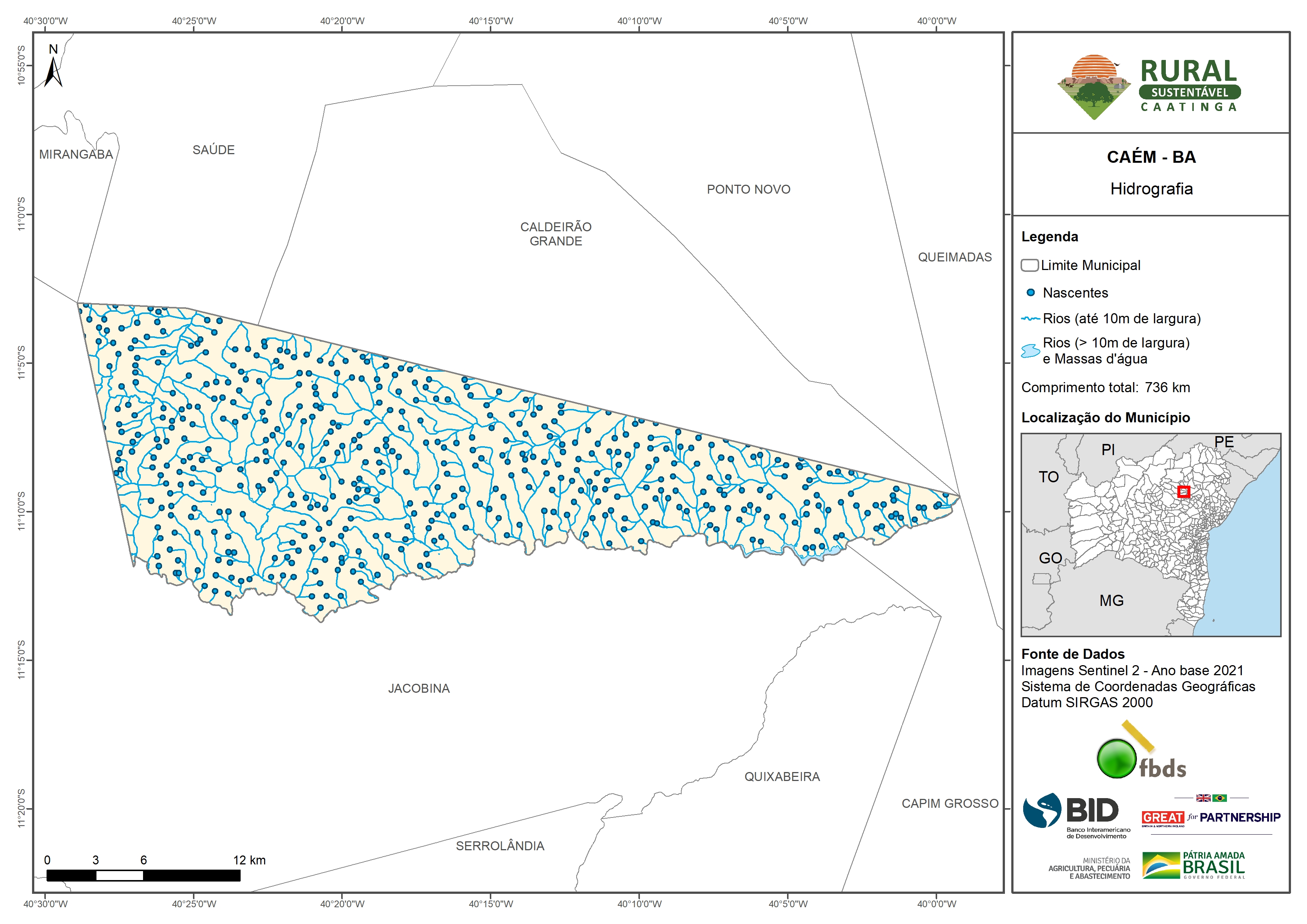Click the Rural Sustentável Caatinga logo
1307x924 pixels.
1149,86
